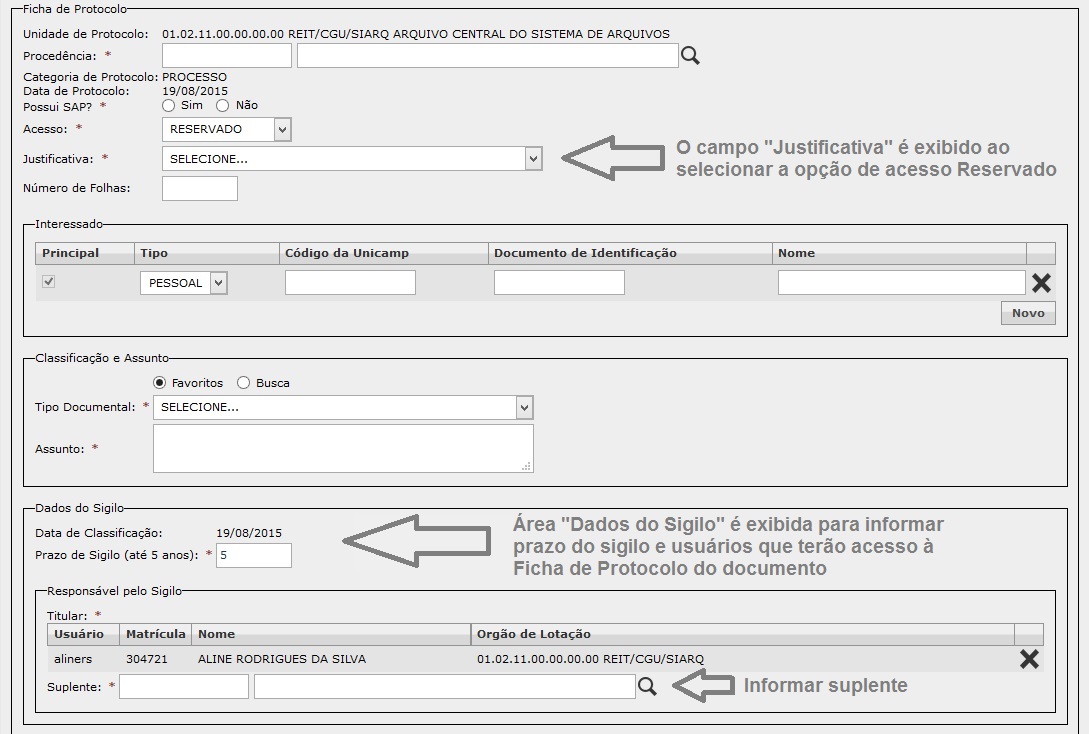Click the Documento de Identificação input

(559, 283)
